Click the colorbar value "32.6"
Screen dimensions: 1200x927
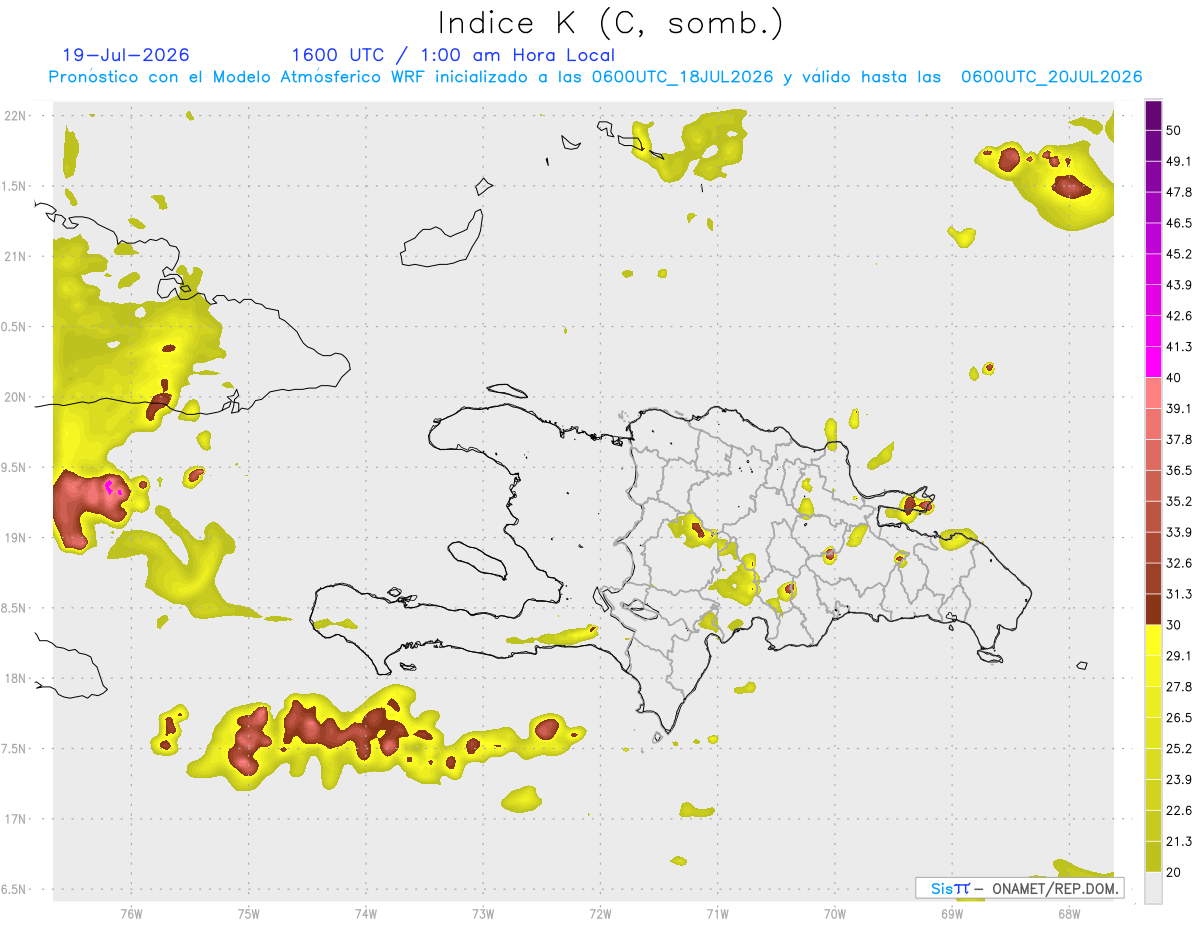click(x=1179, y=563)
